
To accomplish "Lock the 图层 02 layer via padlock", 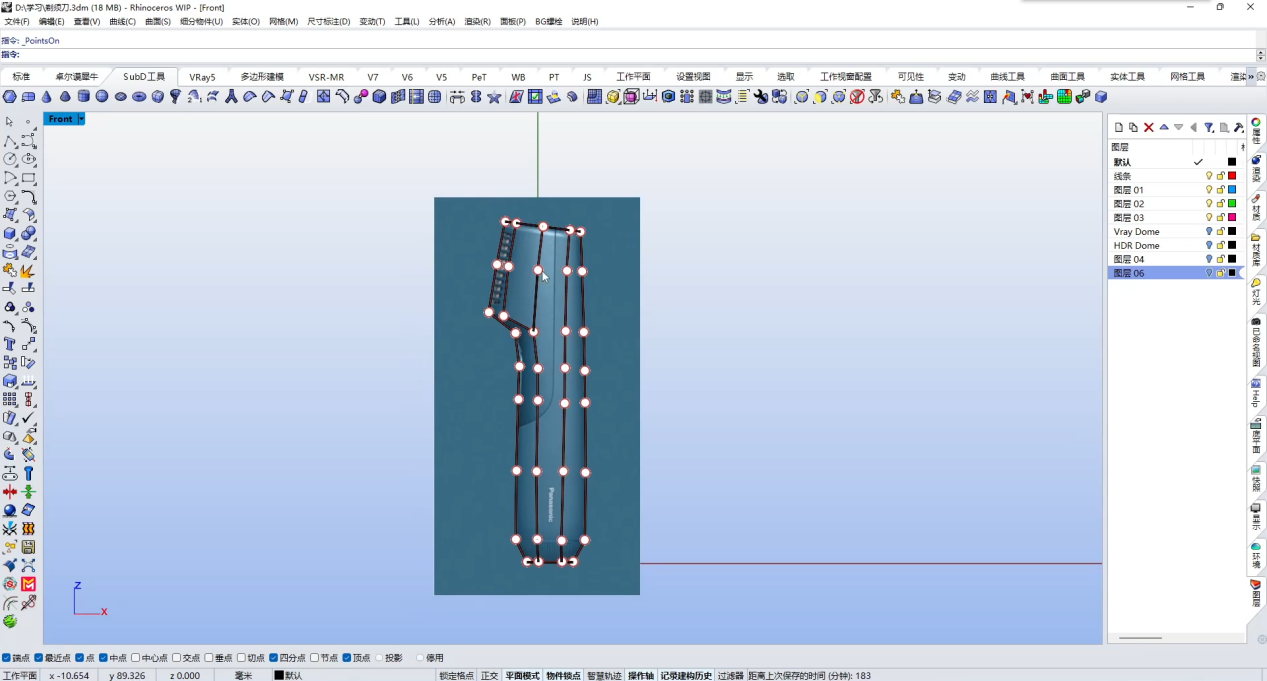I will 1220,204.
